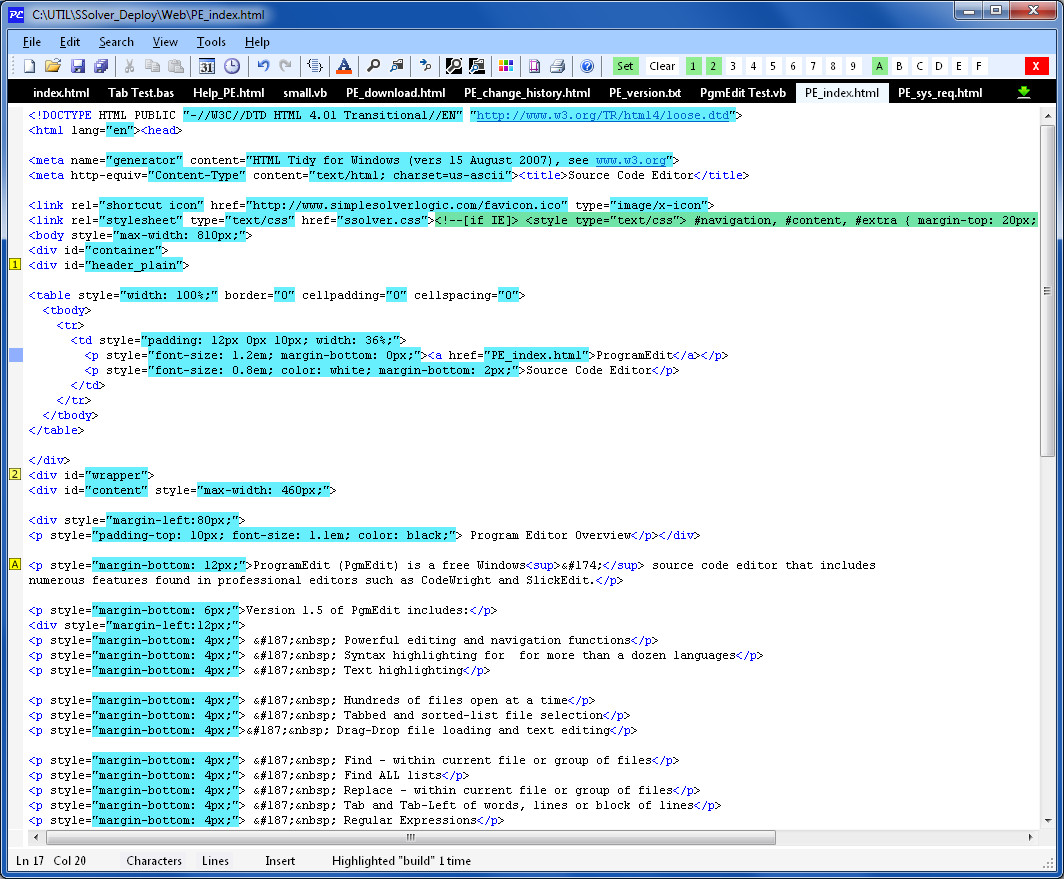Click the red X close file button
This screenshot has width=1064, height=879.
1036,66
